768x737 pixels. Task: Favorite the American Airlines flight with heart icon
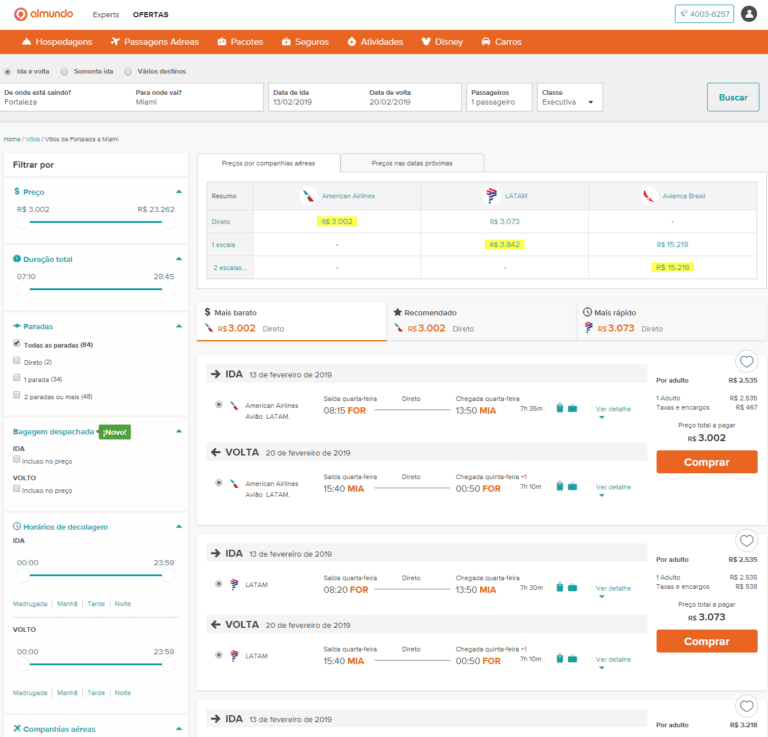(x=745, y=361)
